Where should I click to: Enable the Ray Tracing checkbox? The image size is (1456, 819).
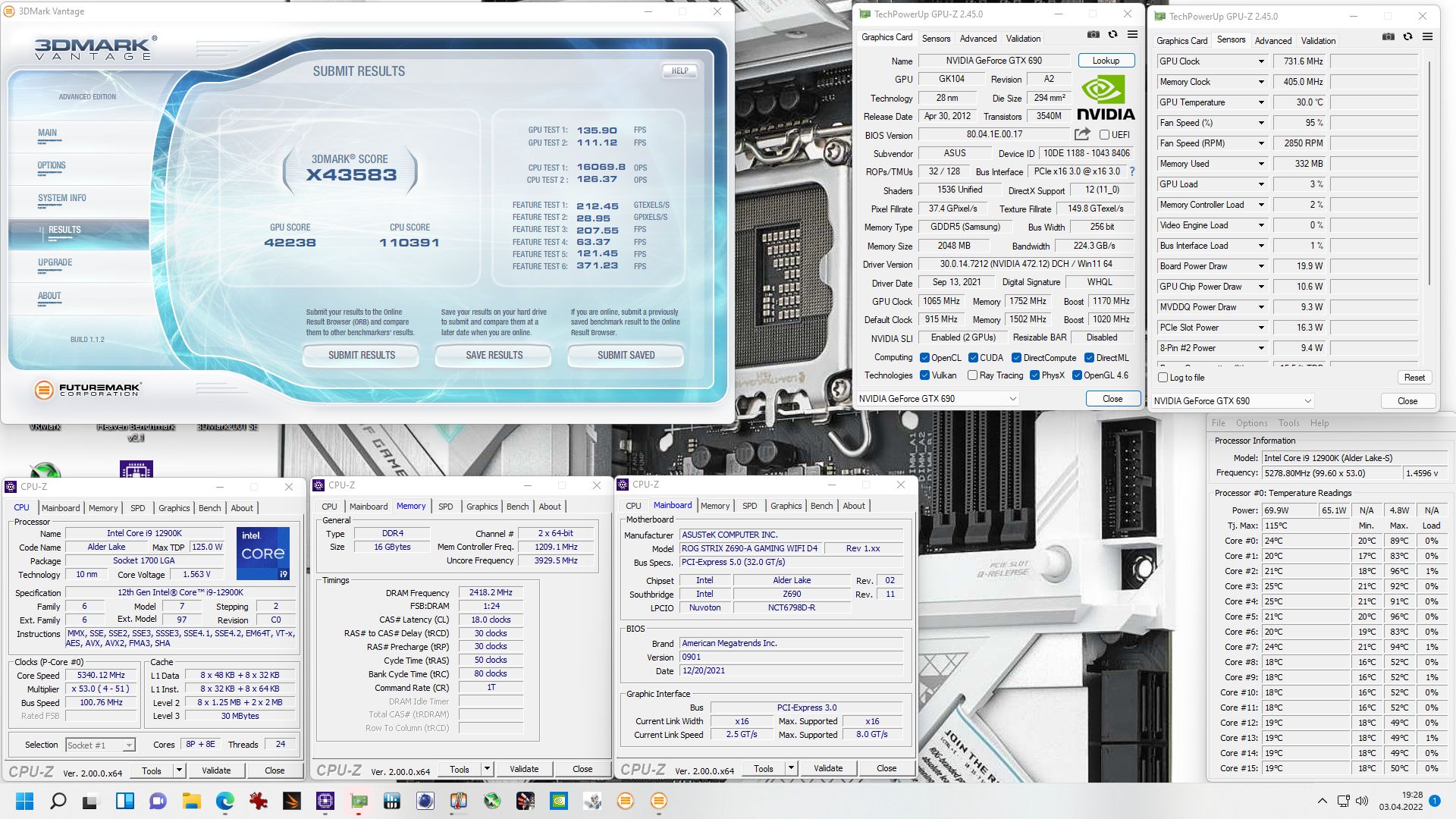coord(973,375)
